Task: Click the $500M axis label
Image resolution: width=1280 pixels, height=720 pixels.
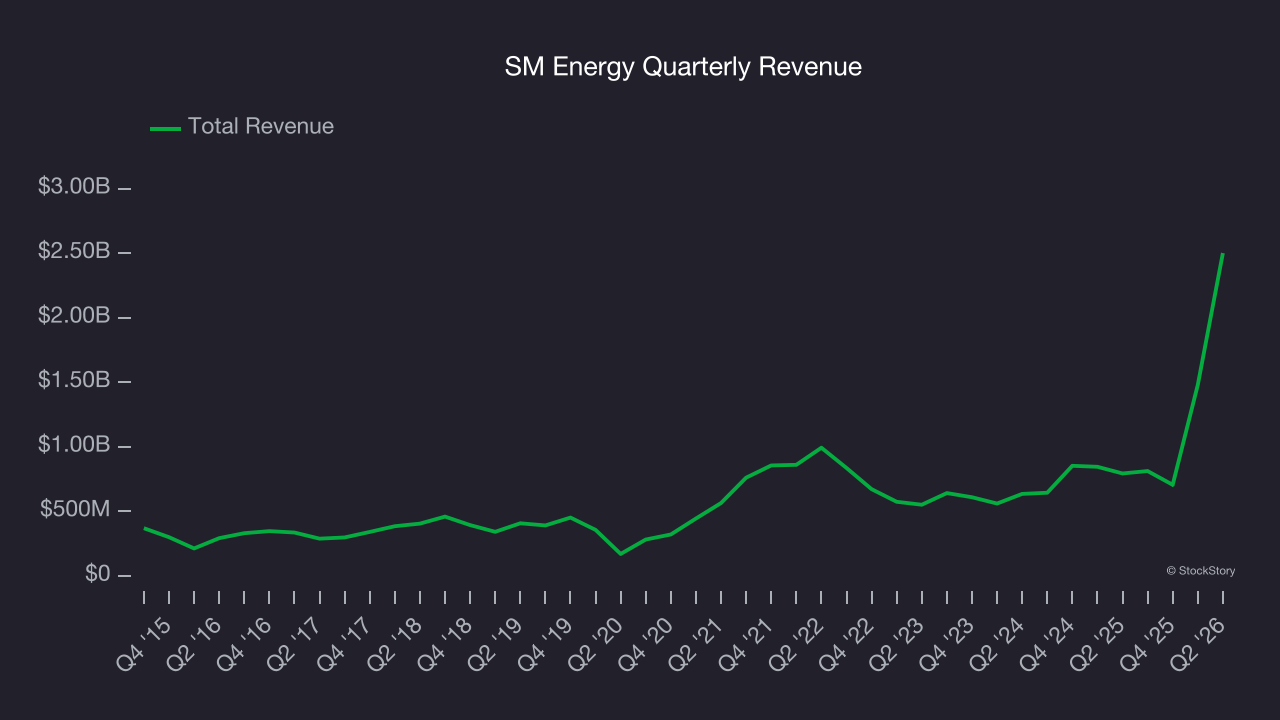Action: (x=76, y=510)
